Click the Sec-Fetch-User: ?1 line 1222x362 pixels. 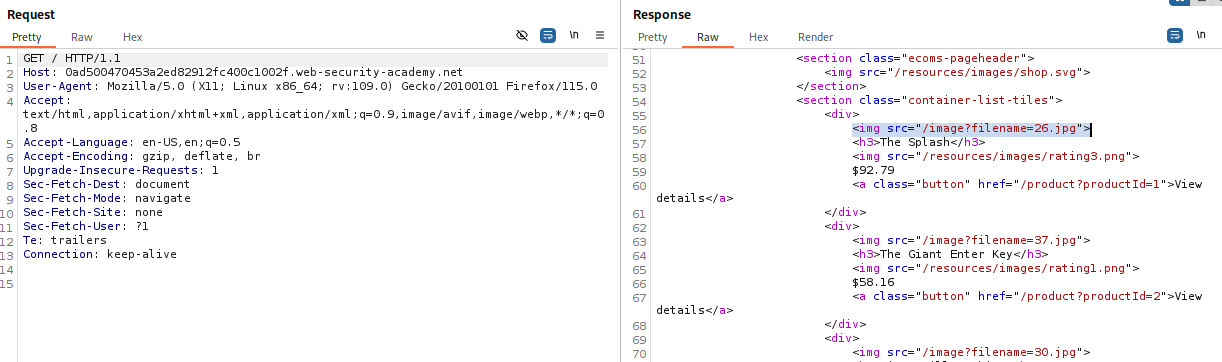86,227
